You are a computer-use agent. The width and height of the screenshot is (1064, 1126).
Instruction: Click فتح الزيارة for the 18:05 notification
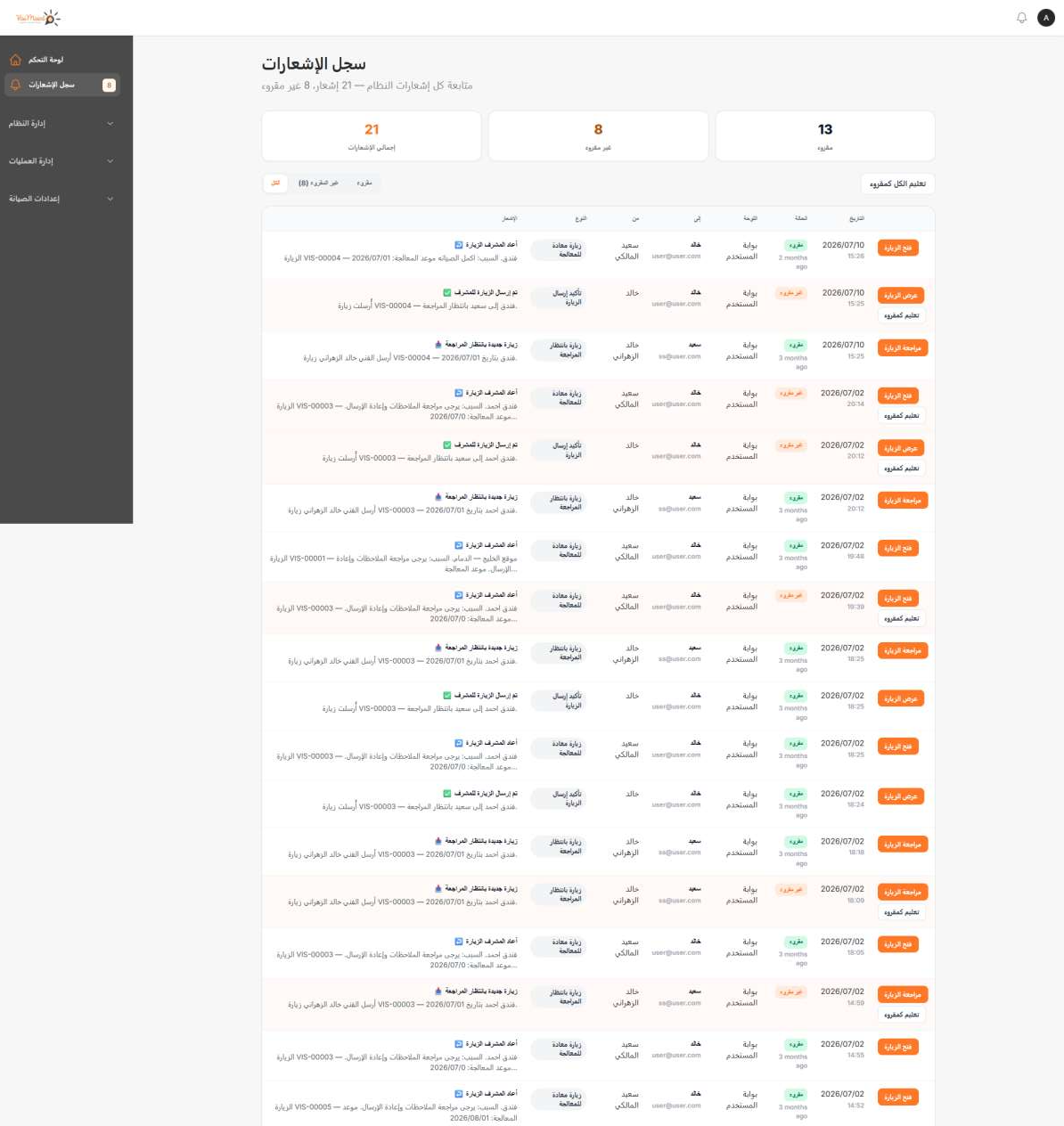[x=897, y=944]
